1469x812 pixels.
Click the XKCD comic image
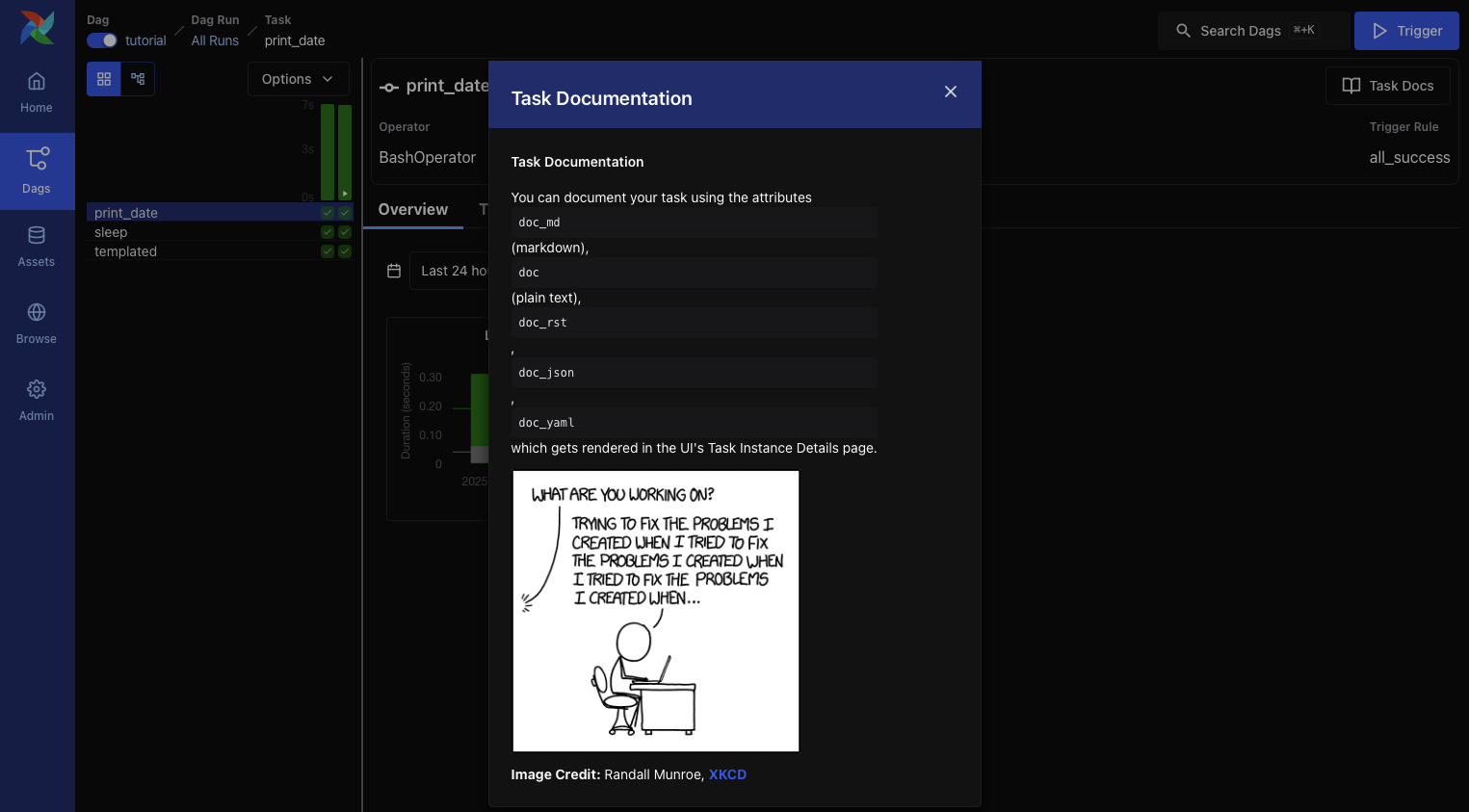click(x=656, y=612)
